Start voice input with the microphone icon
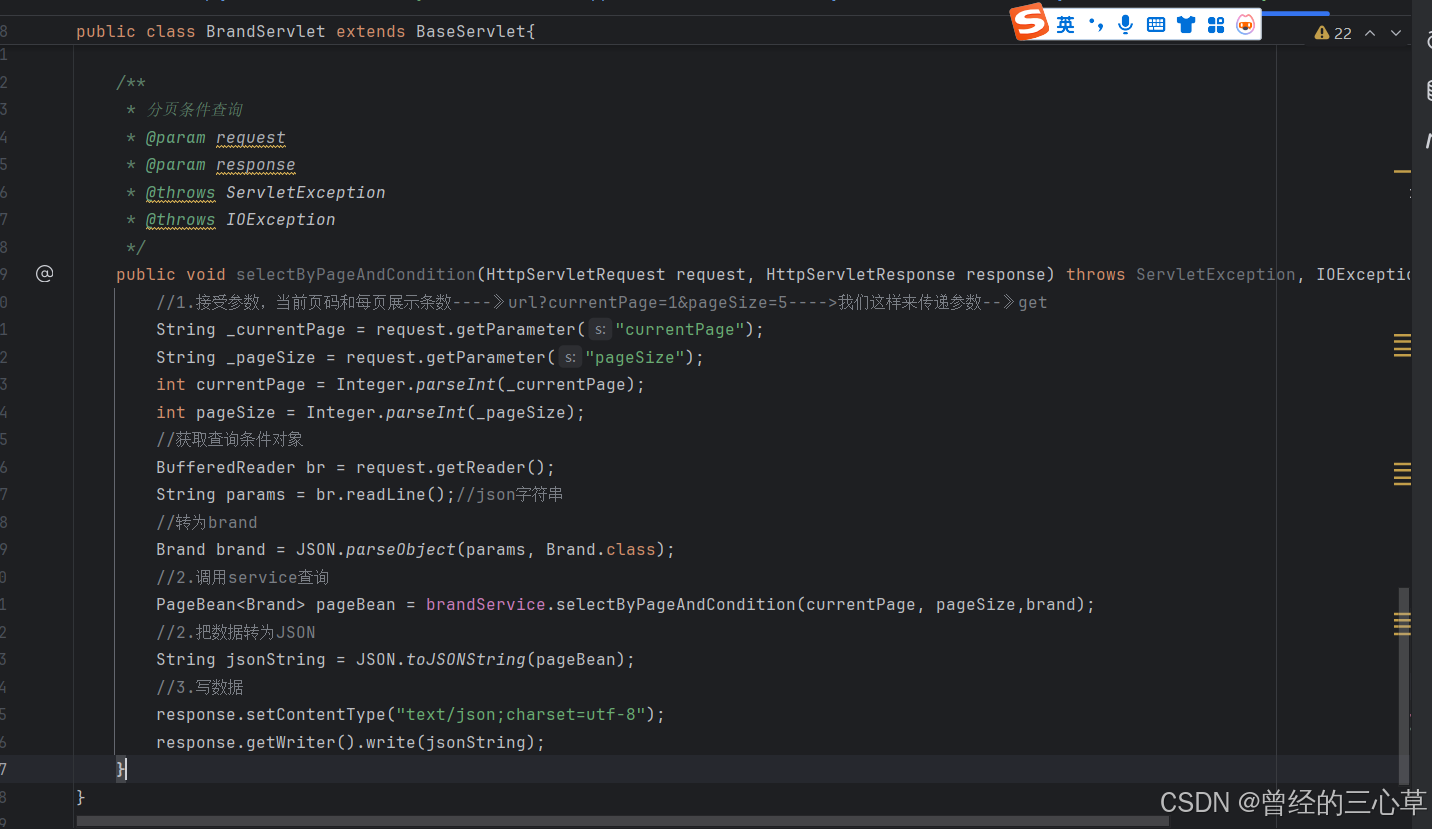The height and width of the screenshot is (829, 1432). (x=1126, y=25)
